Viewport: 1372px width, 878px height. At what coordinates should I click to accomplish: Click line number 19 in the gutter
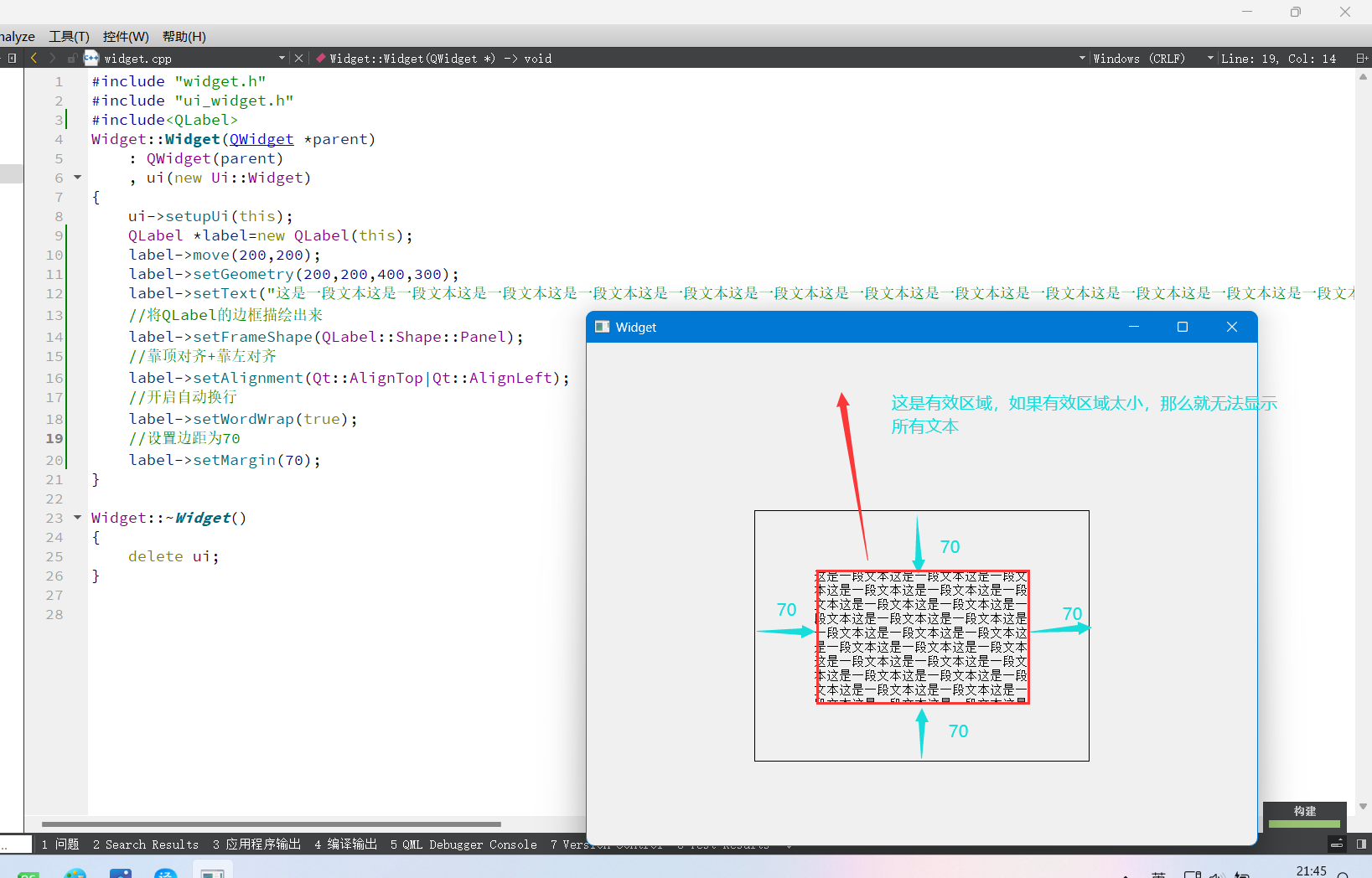[x=54, y=438]
